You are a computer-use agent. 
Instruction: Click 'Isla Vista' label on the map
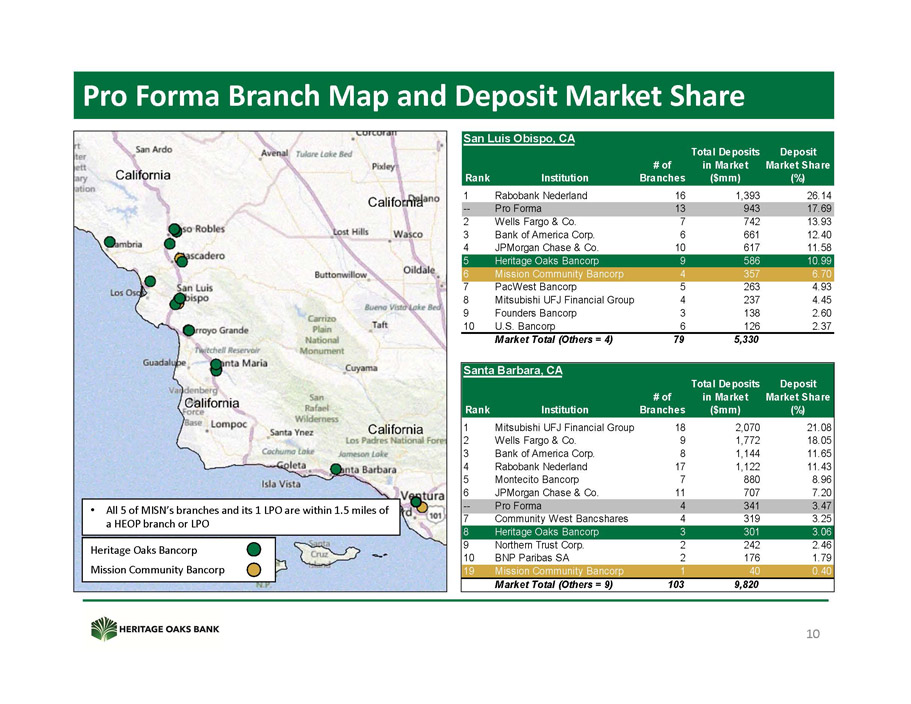pyautogui.click(x=281, y=484)
